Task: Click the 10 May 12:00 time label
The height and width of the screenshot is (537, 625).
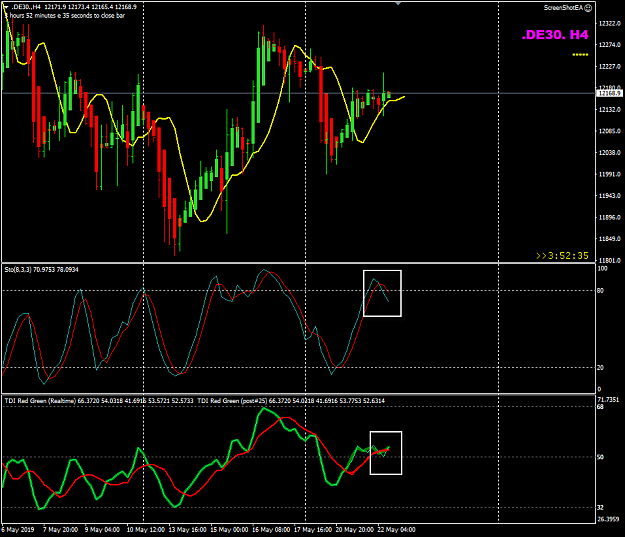Action: click(x=146, y=530)
